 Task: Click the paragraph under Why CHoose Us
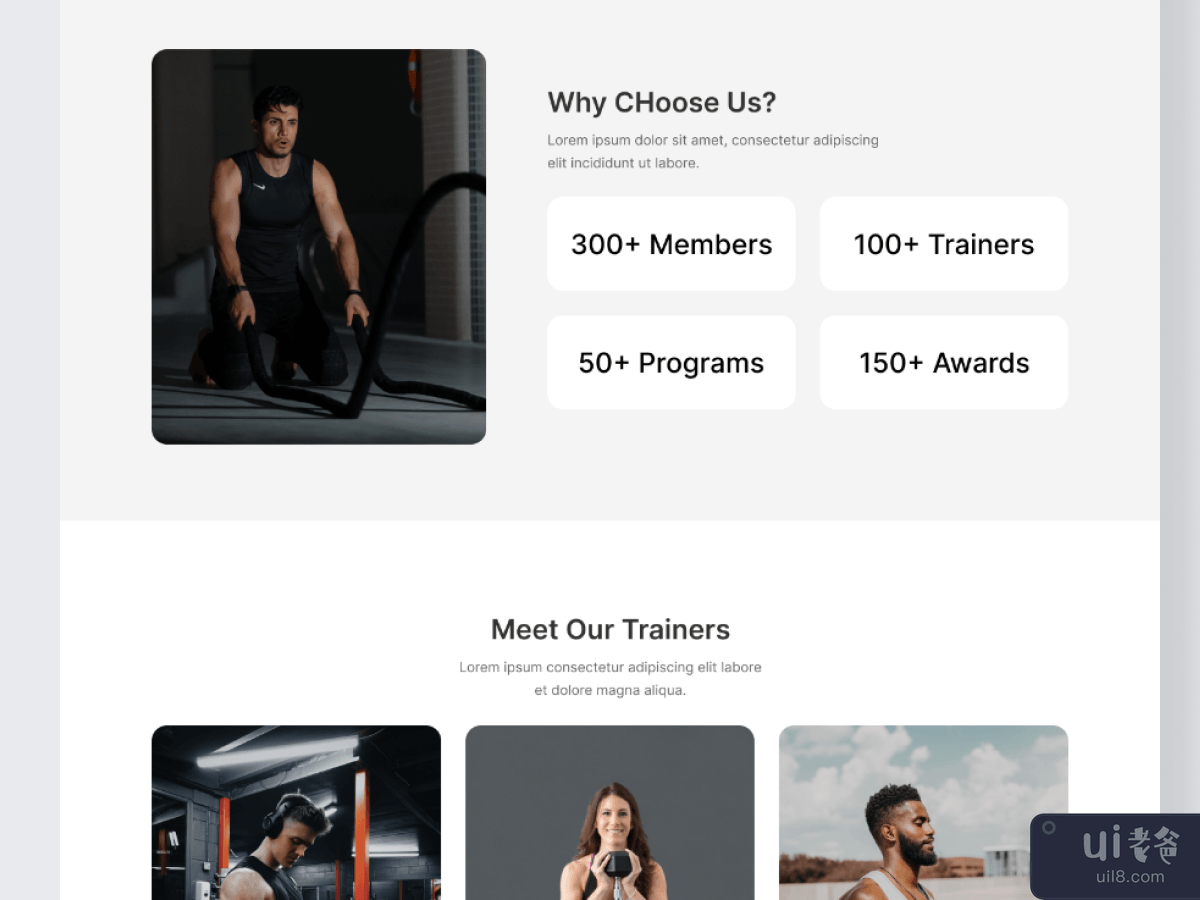pos(713,151)
